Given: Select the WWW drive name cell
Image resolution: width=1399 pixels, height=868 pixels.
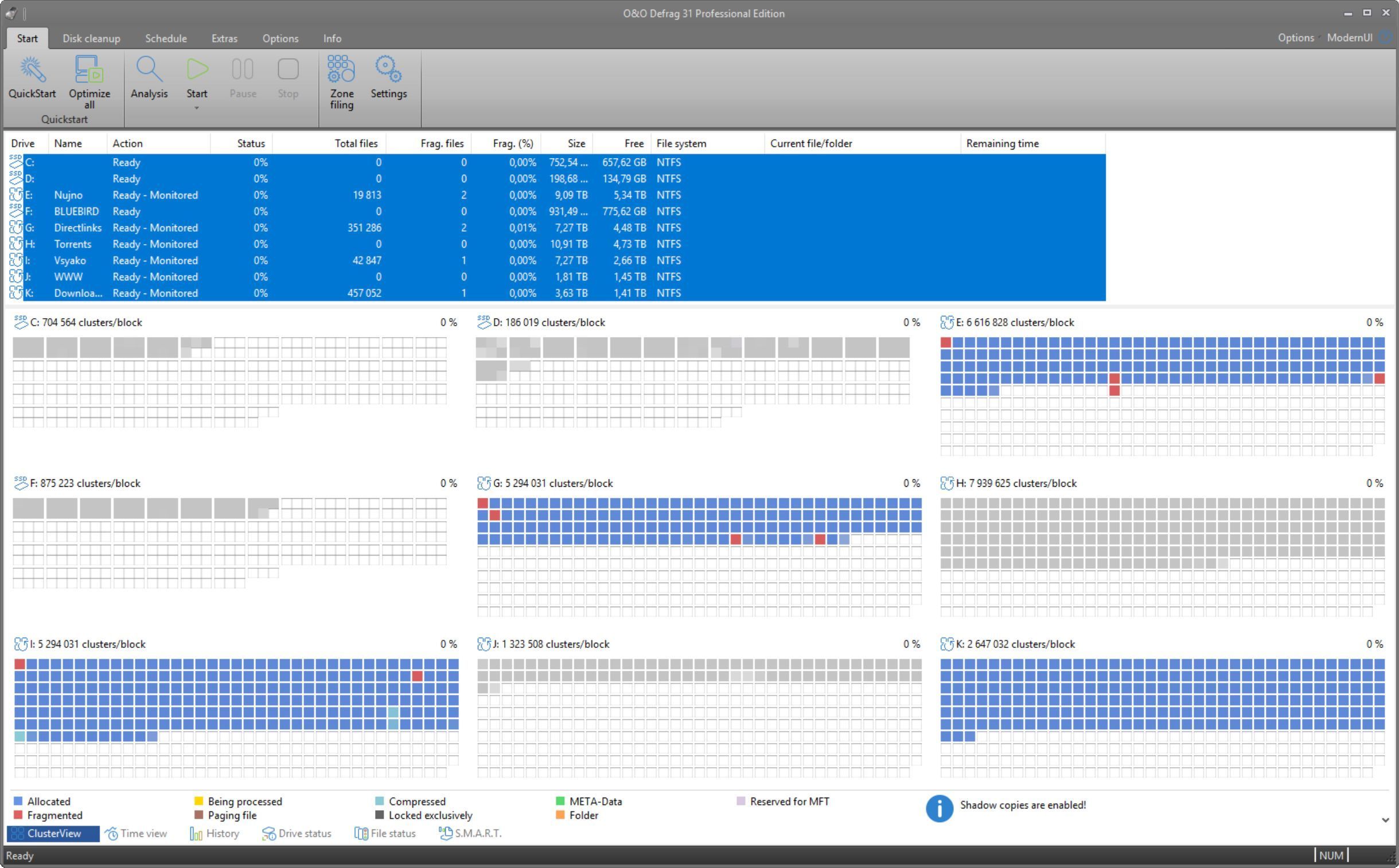Looking at the screenshot, I should point(68,277).
